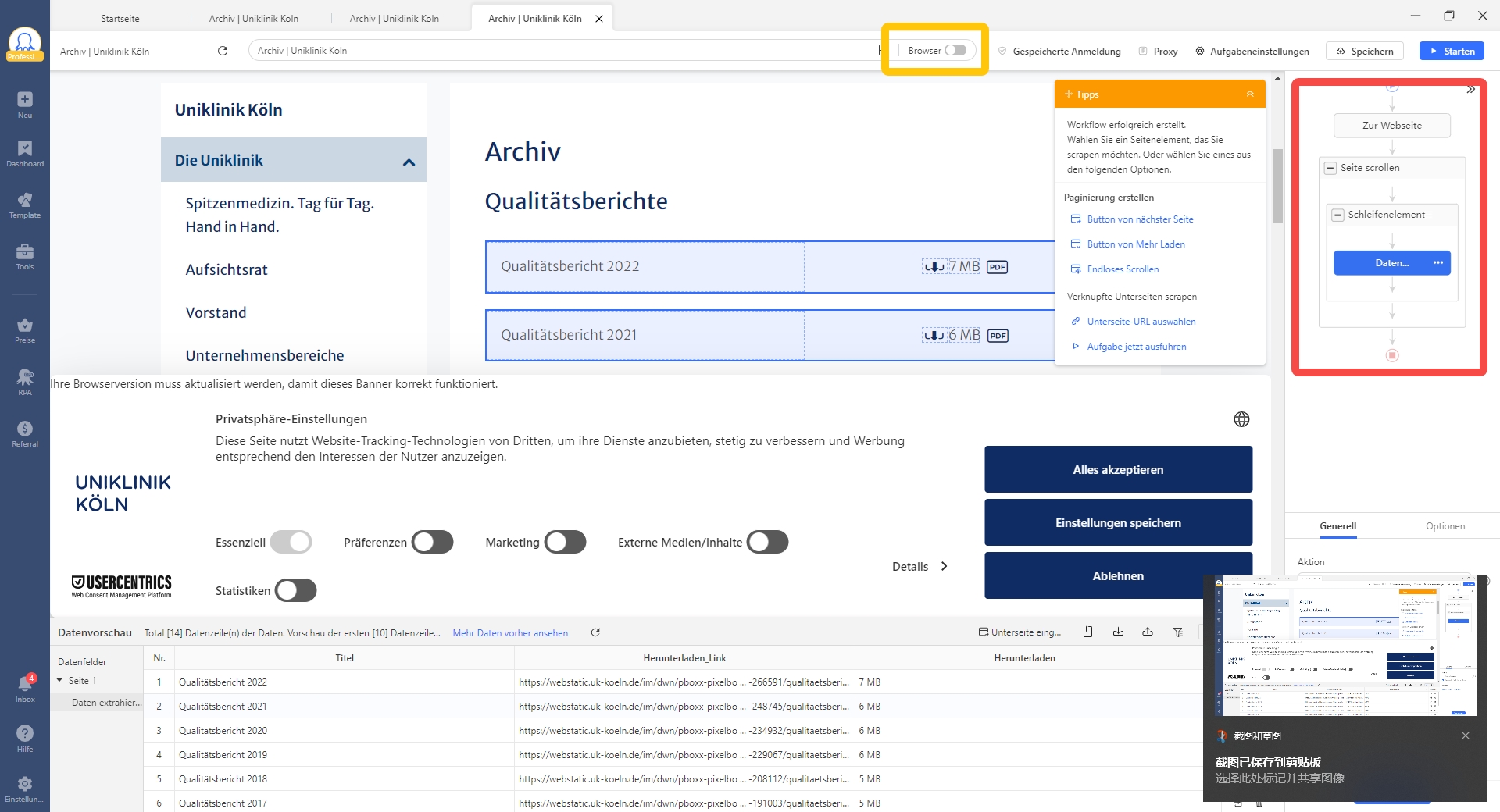This screenshot has height=812, width=1500.
Task: Open the three-dots menu on the Daten step
Action: (1438, 263)
